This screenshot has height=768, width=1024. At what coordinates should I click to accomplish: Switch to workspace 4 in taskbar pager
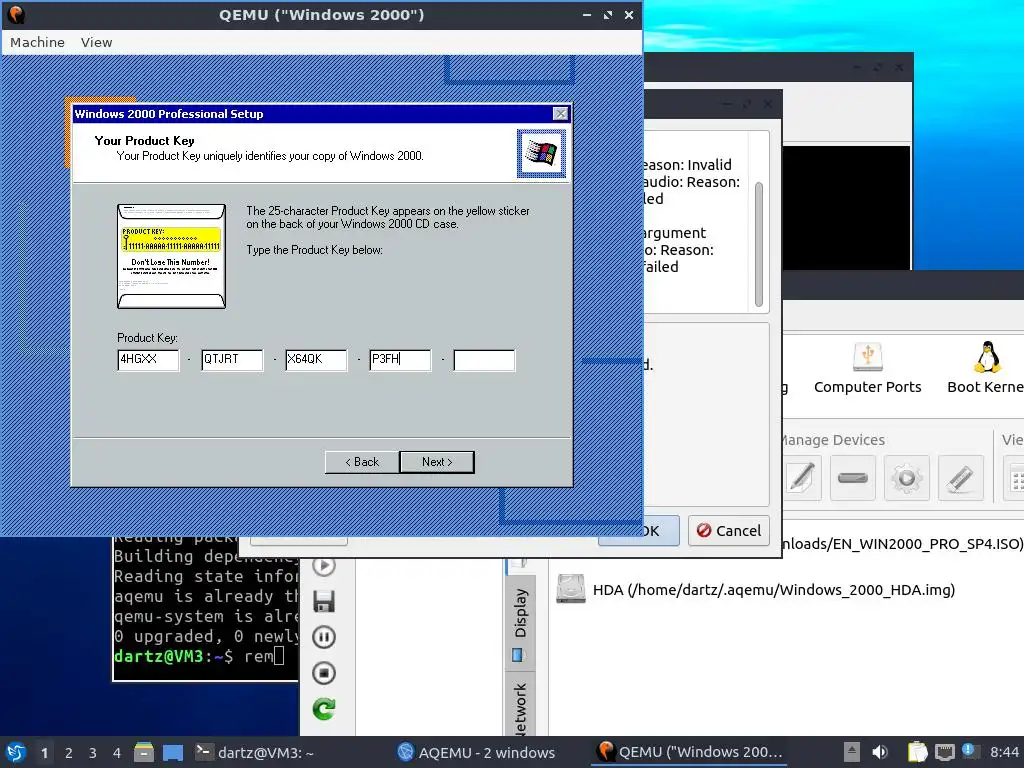[x=117, y=753]
